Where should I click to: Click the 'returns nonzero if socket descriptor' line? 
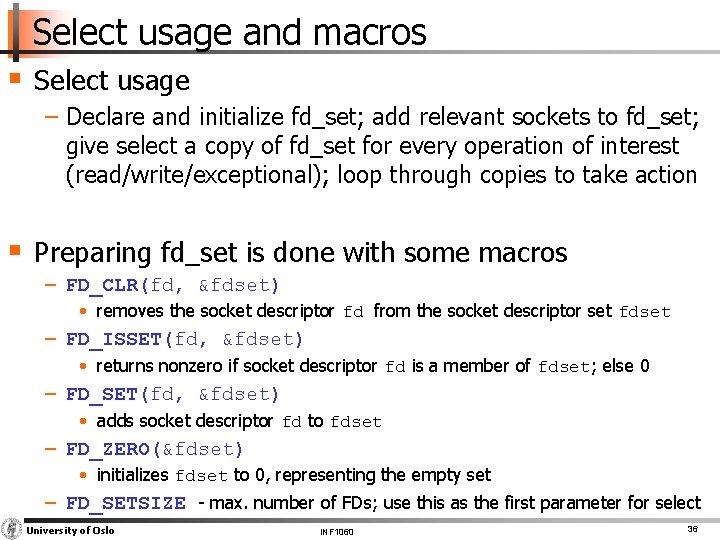372,366
